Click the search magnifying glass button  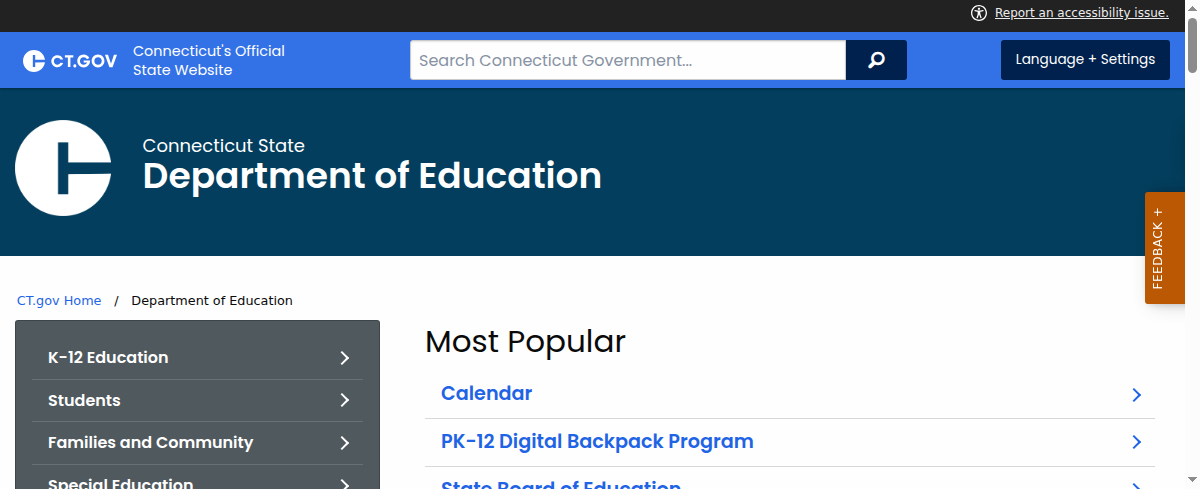coord(876,60)
